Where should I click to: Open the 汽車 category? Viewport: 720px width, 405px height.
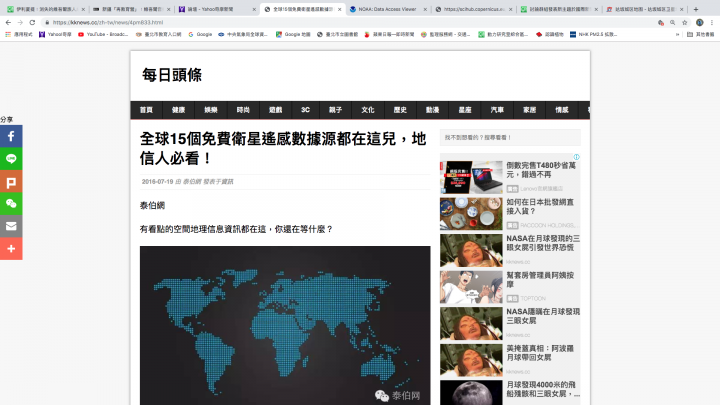(497, 110)
